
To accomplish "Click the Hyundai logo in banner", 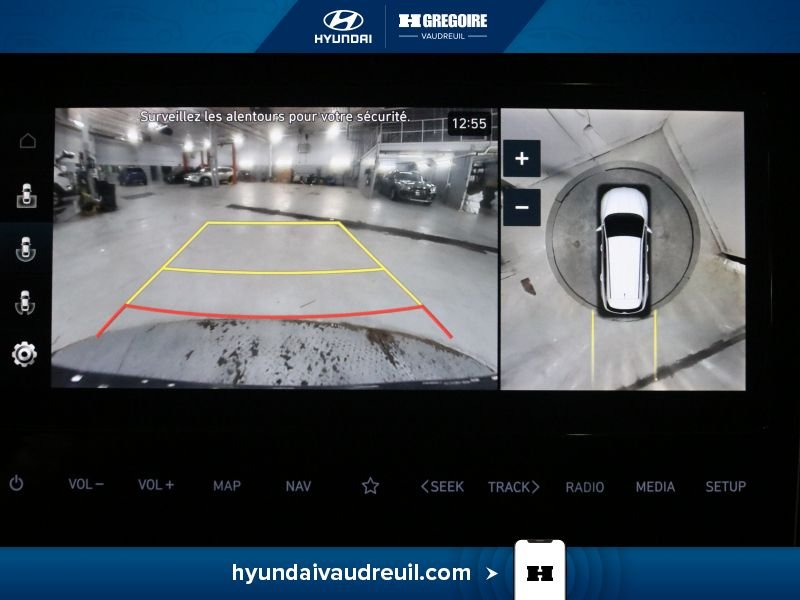I will tap(343, 27).
